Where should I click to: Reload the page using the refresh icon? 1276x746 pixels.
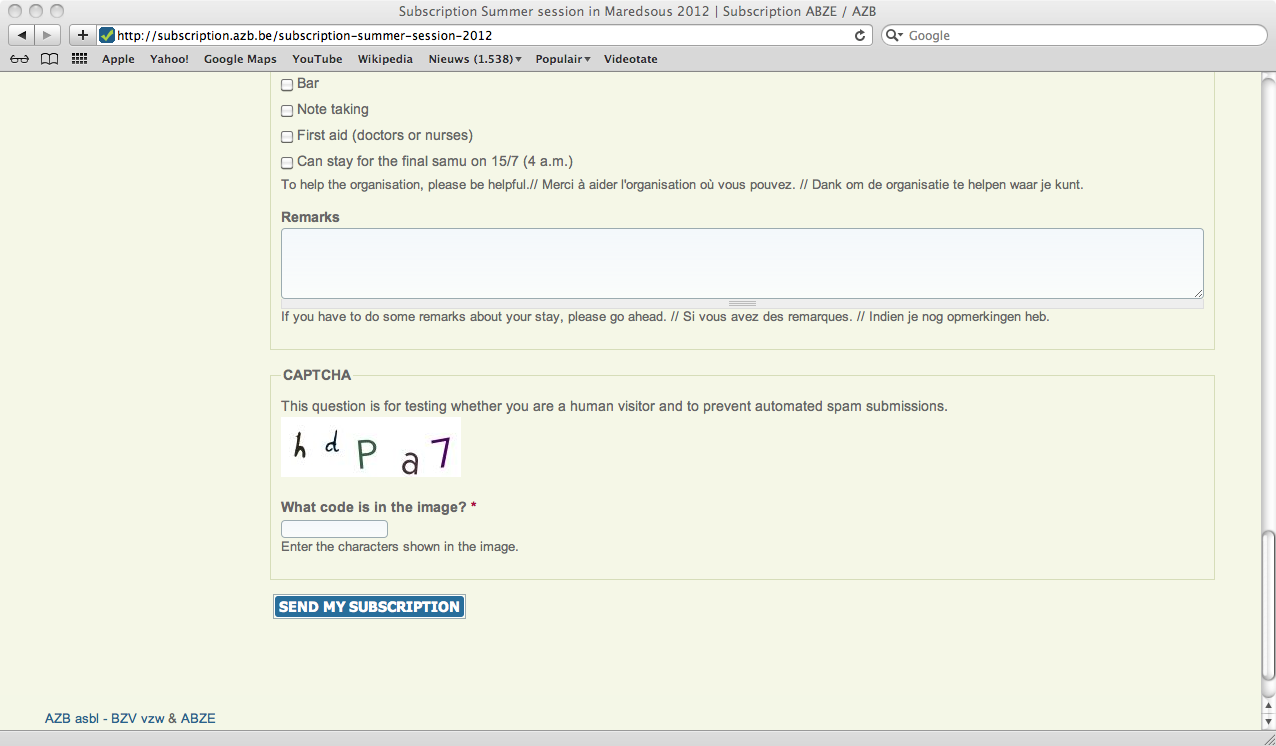click(x=860, y=35)
